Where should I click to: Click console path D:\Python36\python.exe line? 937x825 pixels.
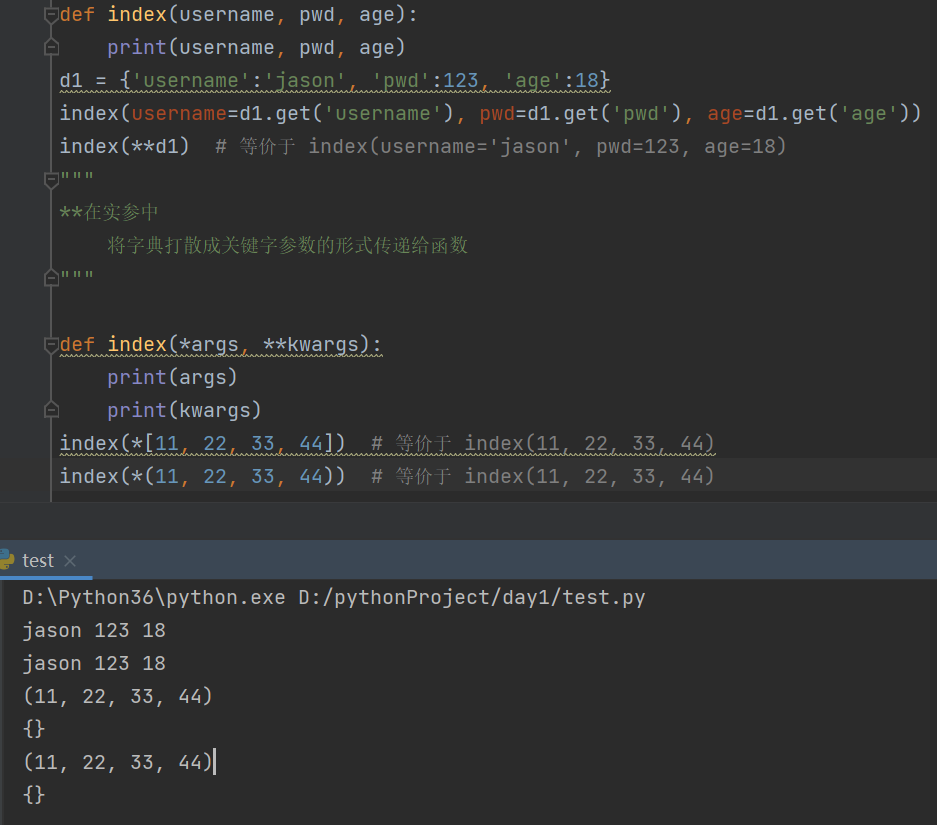pos(333,598)
